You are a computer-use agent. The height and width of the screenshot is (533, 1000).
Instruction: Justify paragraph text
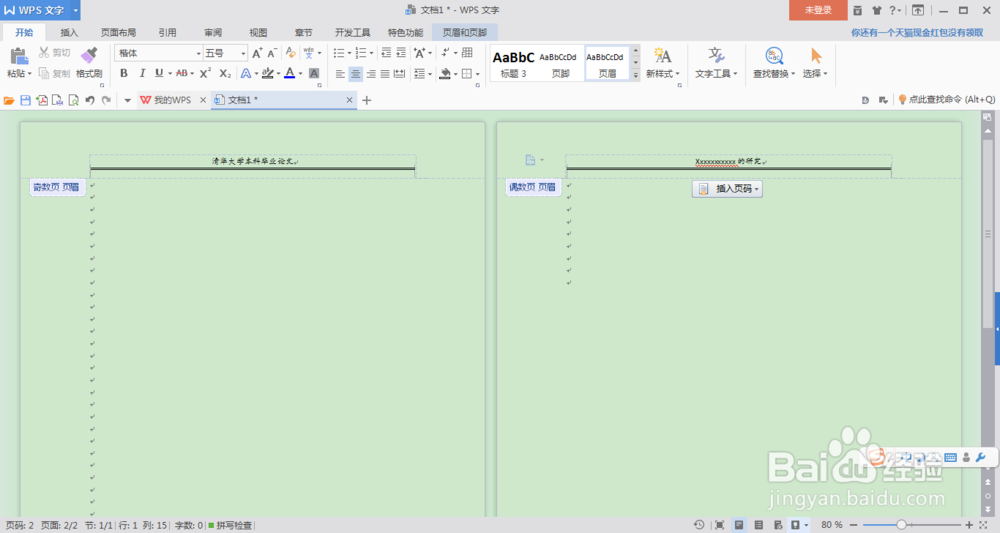click(x=385, y=74)
